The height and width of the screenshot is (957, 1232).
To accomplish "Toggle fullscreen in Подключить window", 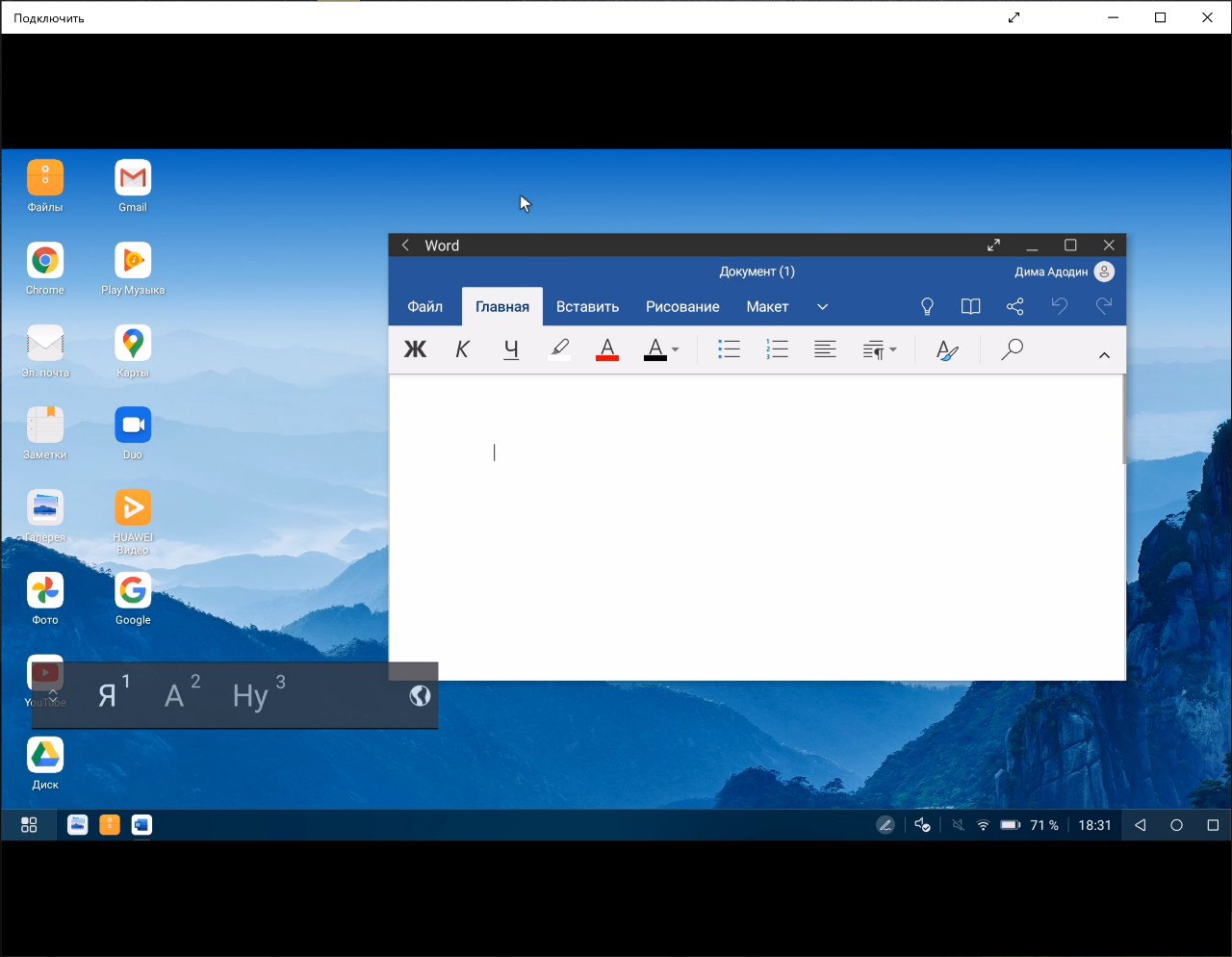I will [1014, 17].
